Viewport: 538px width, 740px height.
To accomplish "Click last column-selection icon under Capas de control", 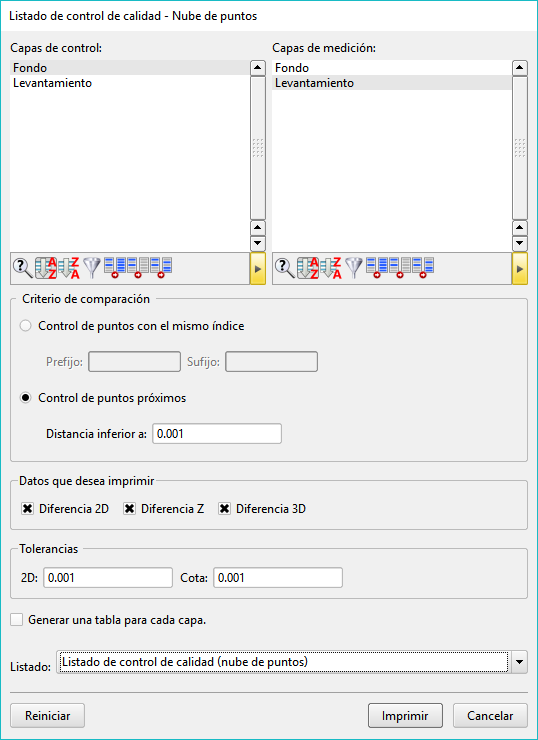I will [161, 268].
